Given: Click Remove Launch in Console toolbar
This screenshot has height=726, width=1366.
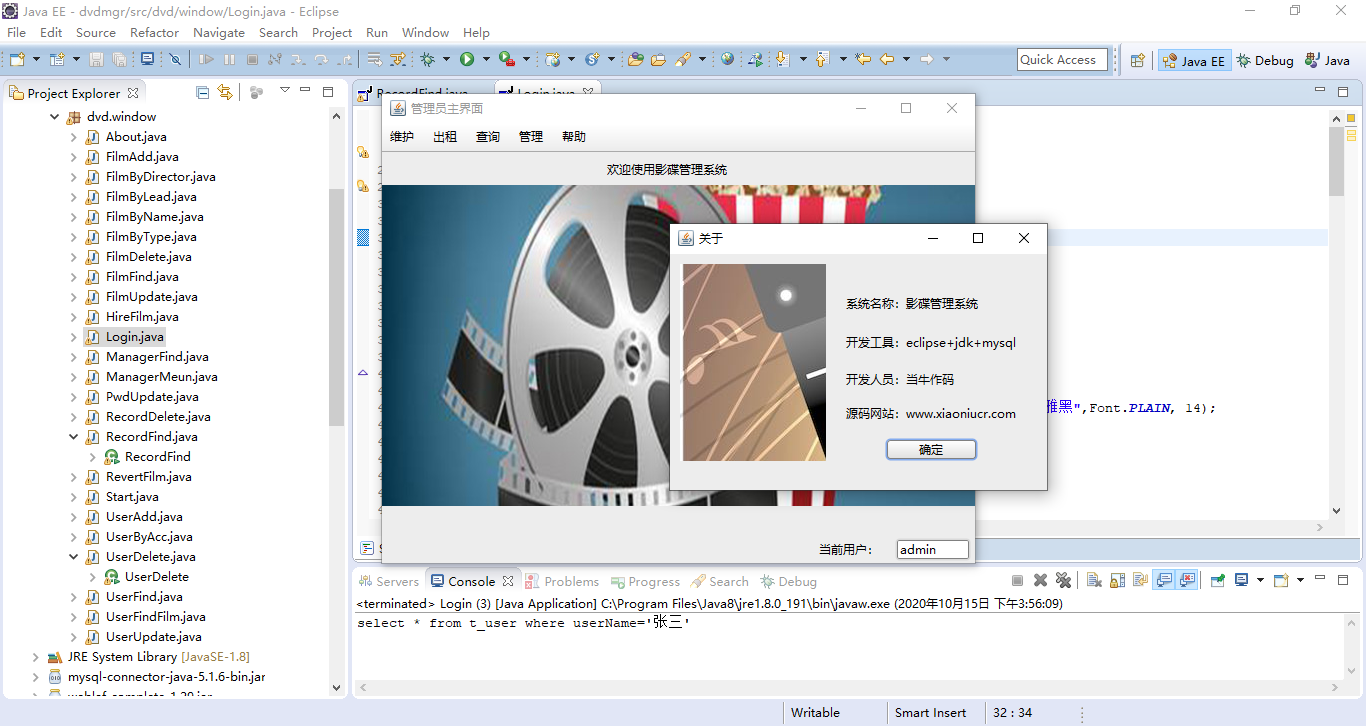Looking at the screenshot, I should 1040,580.
